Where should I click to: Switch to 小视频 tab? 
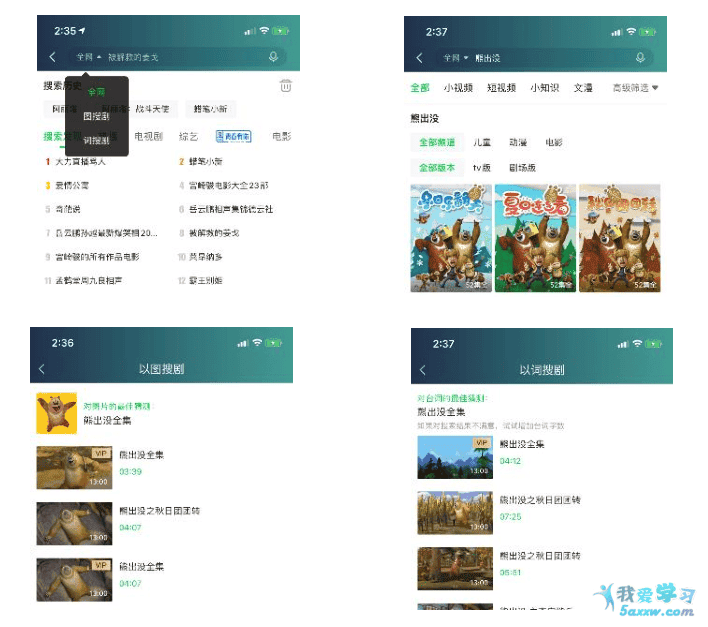[x=458, y=88]
